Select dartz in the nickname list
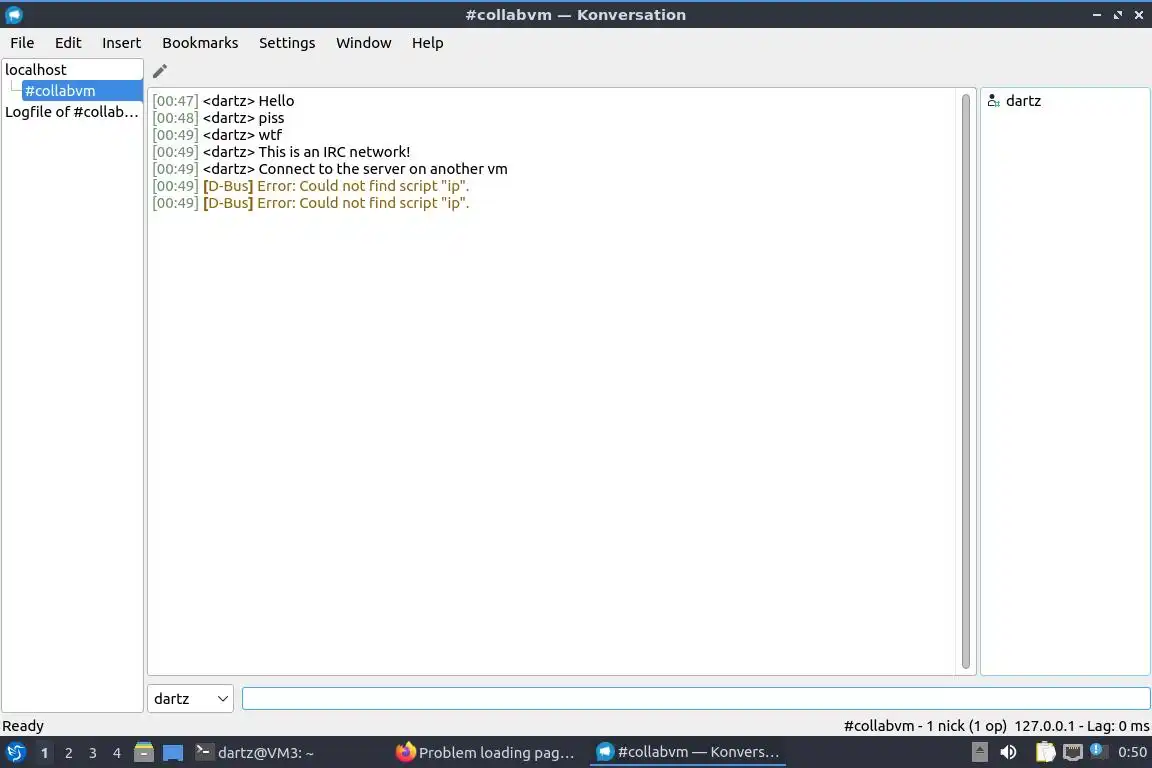The width and height of the screenshot is (1152, 768). 1023,101
